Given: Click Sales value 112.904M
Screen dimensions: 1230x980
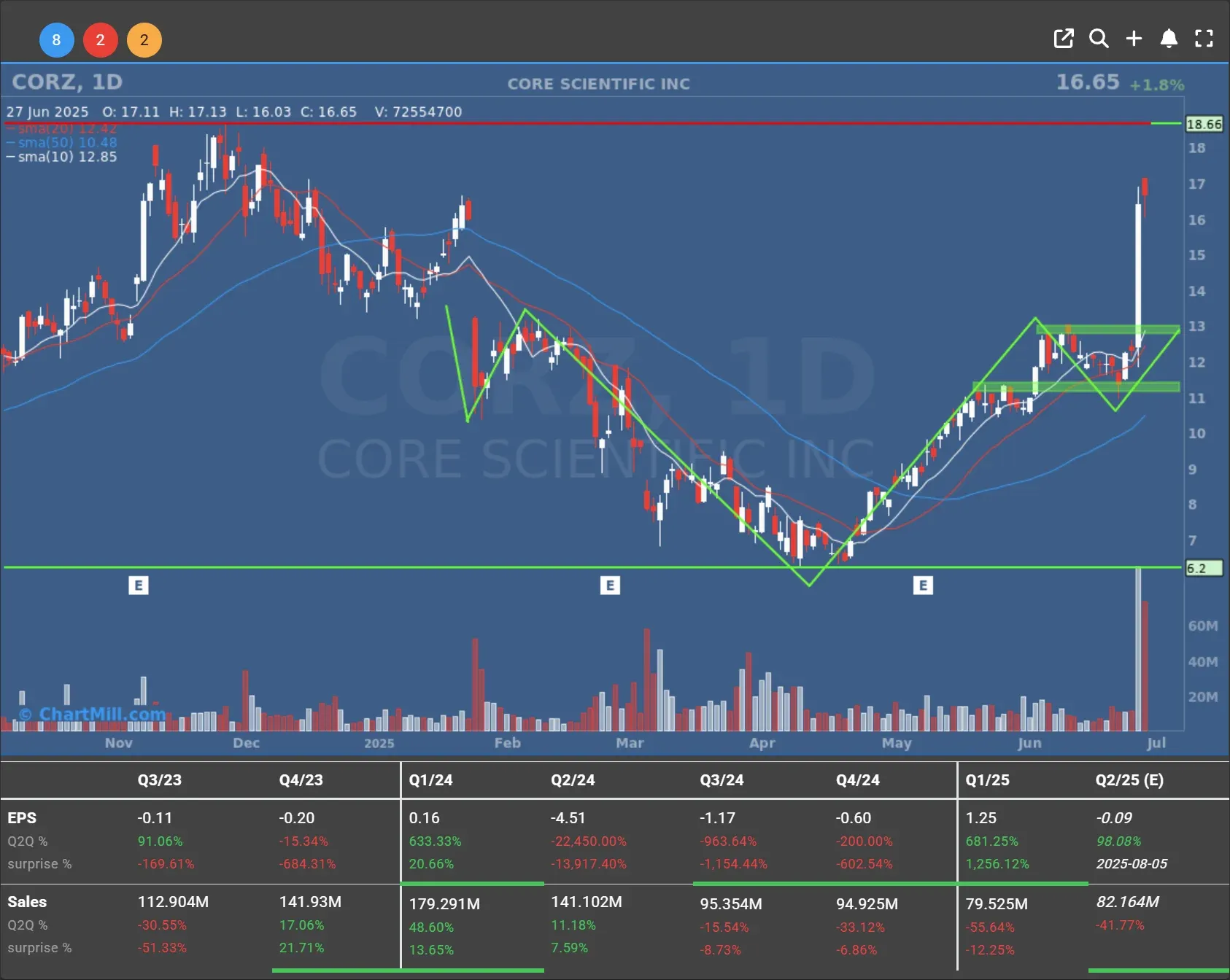Looking at the screenshot, I should (x=173, y=902).
